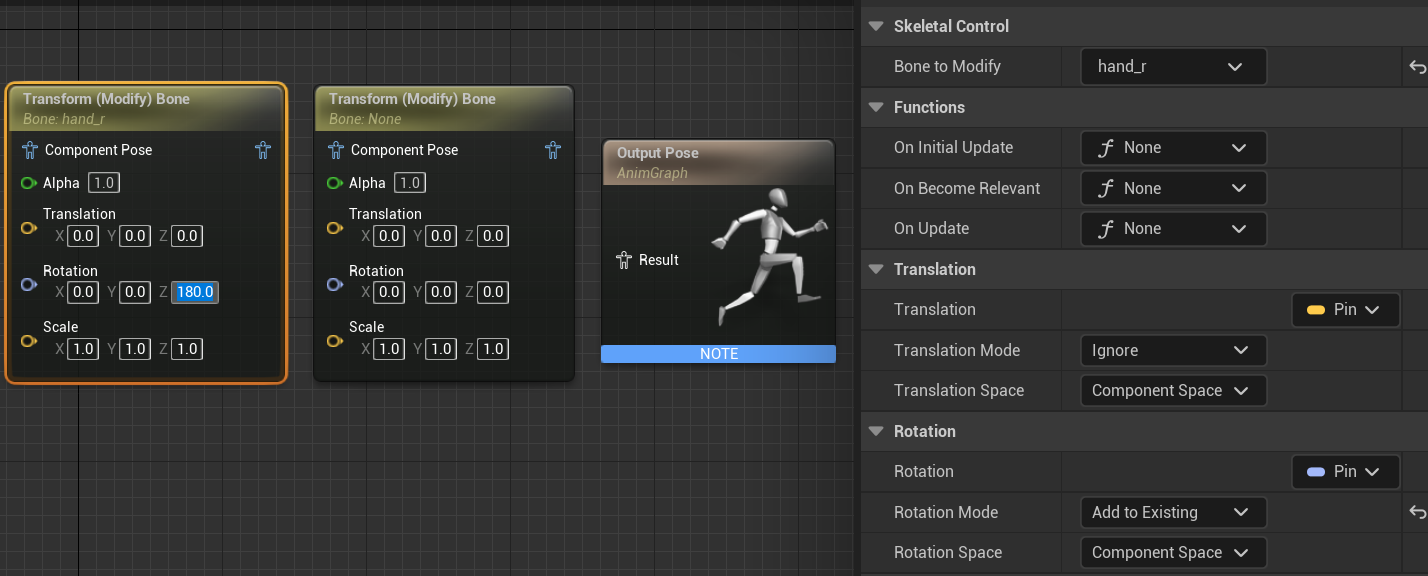The height and width of the screenshot is (576, 1428).
Task: Open Translation Mode Ignore dropdown
Action: tap(1174, 350)
